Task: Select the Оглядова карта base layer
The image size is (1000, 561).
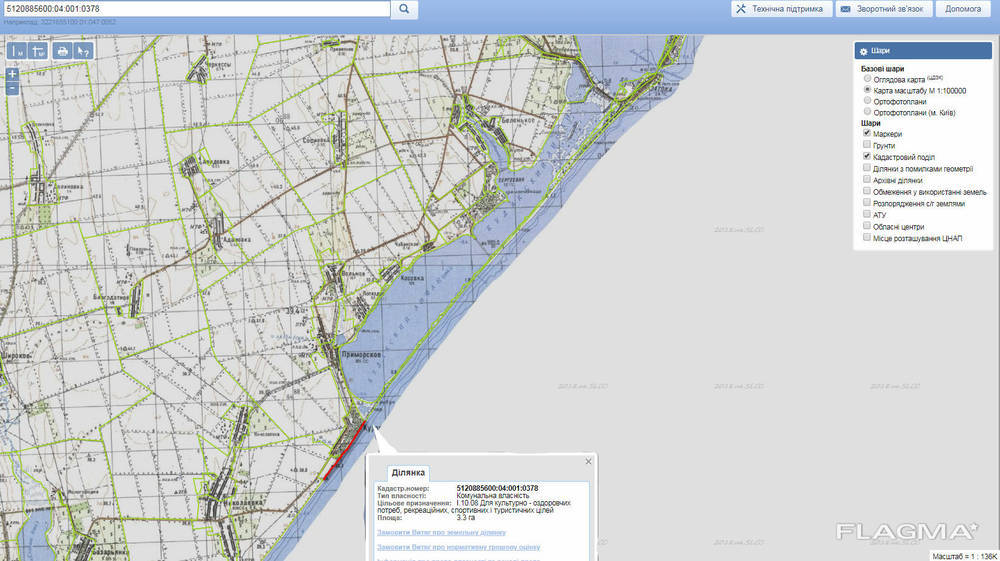Action: pos(867,78)
